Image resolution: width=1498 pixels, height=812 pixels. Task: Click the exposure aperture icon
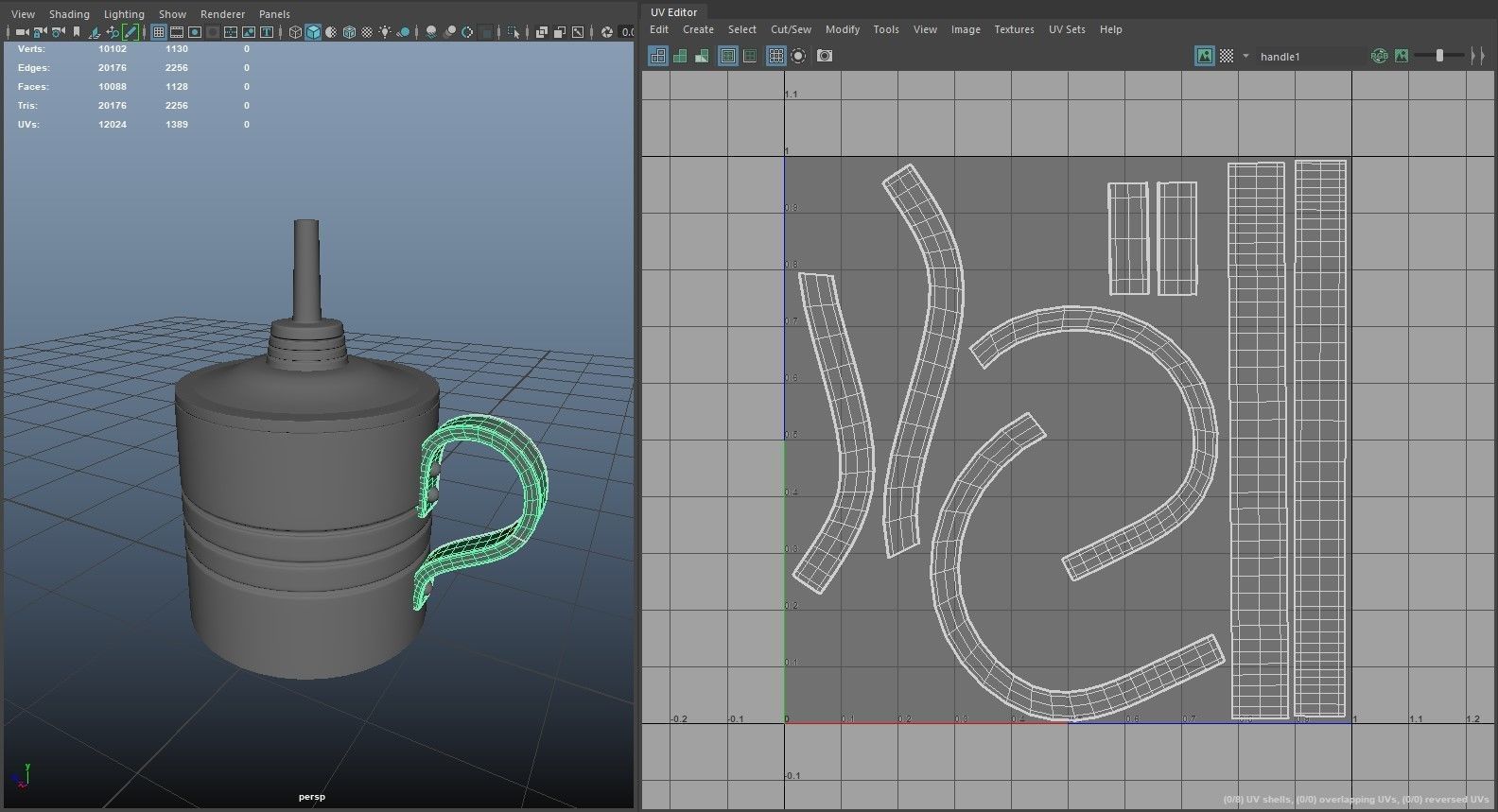(x=606, y=32)
